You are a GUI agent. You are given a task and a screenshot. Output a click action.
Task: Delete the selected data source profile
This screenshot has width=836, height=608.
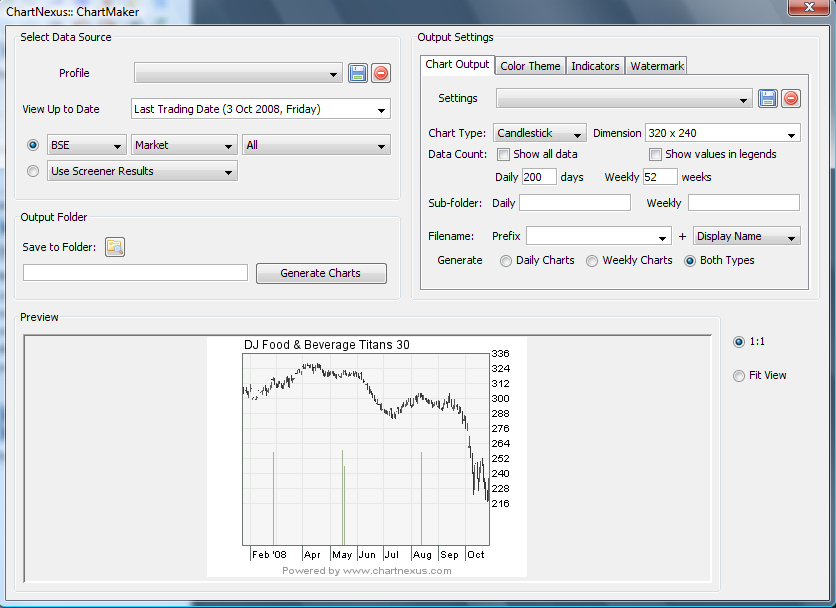pos(381,73)
